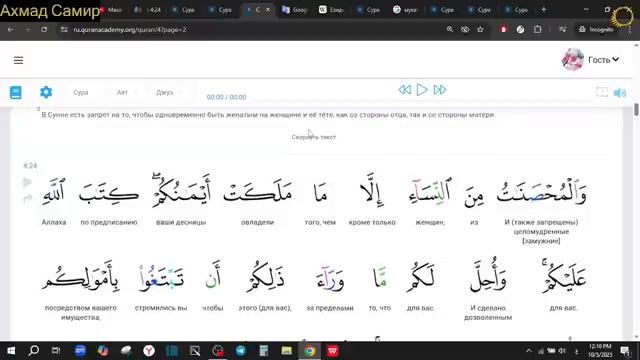This screenshot has width=640, height=360.
Task: Switch to the Сура tab right of 4:24
Action: [x=183, y=10]
